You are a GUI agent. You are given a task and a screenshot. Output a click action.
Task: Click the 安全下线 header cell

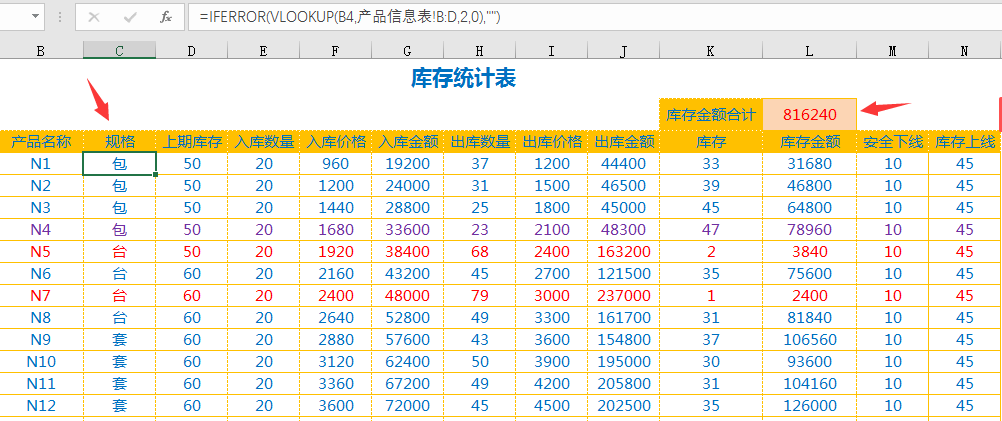tap(893, 141)
